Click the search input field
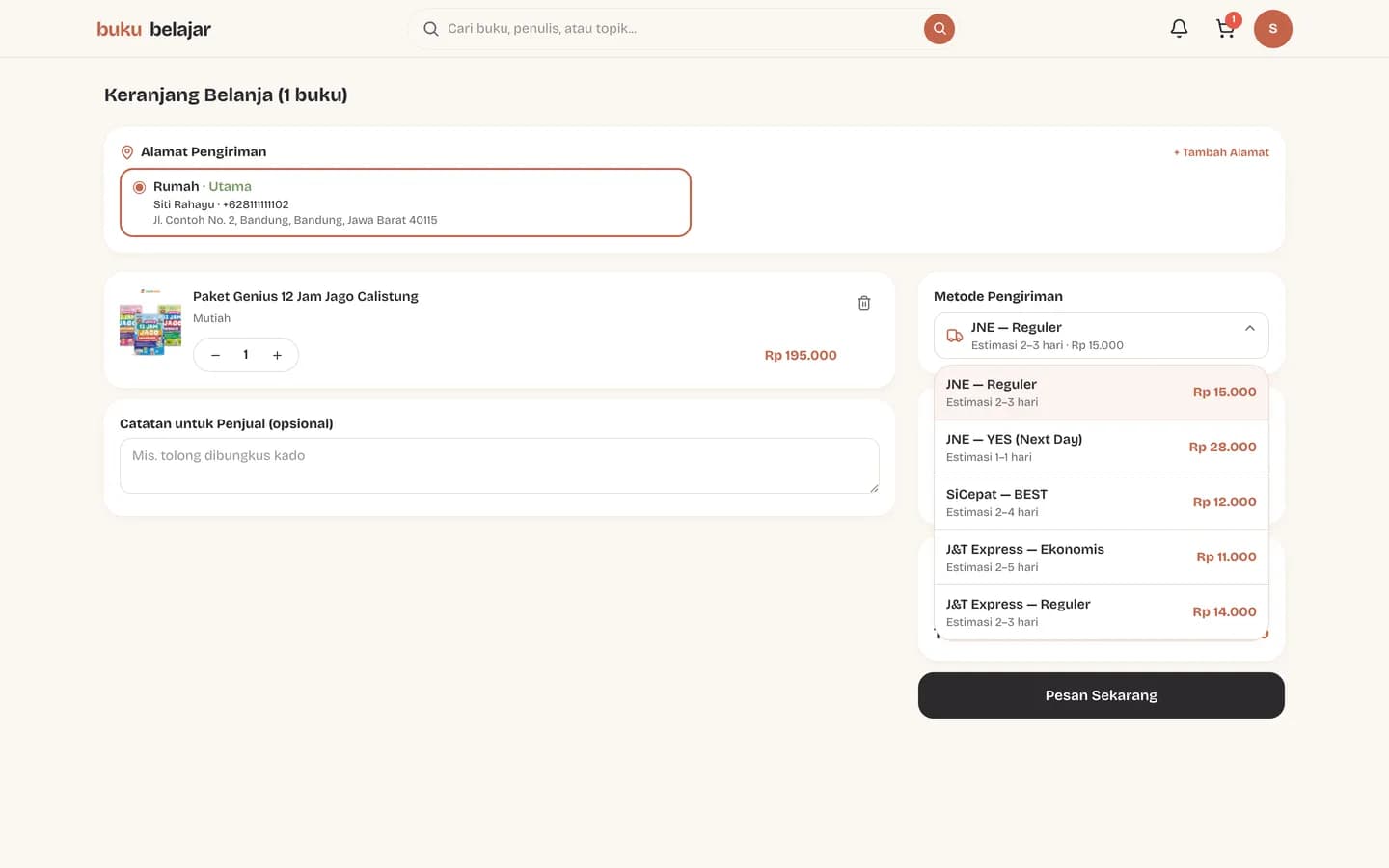 point(682,29)
